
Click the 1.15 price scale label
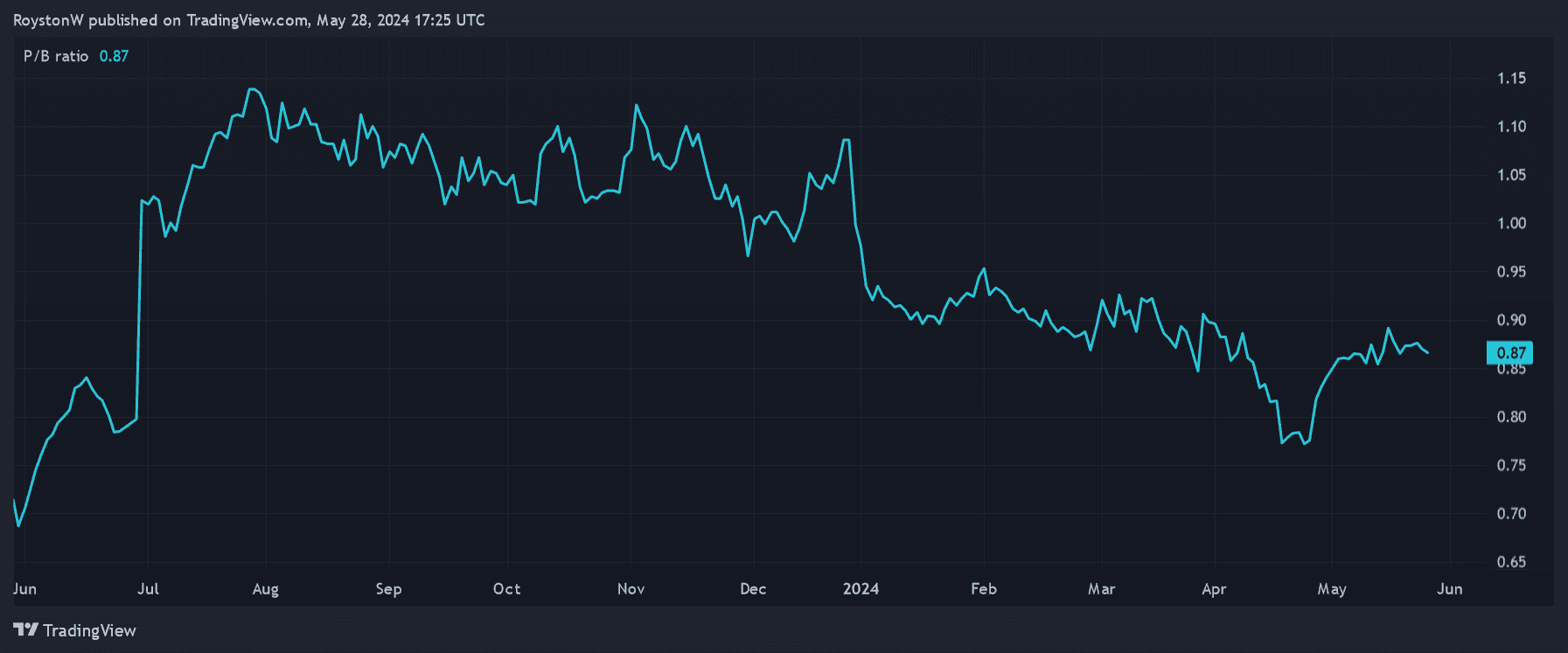[1511, 79]
